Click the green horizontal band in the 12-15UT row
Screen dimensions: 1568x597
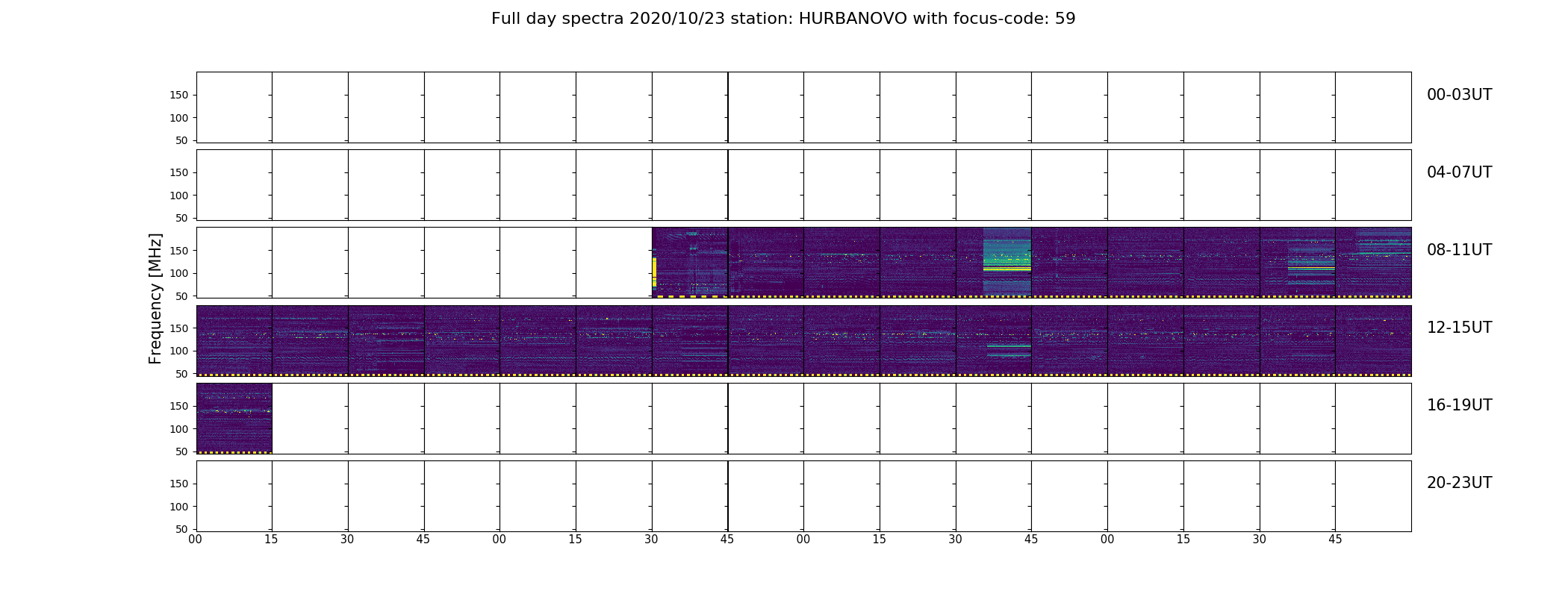pos(1008,346)
